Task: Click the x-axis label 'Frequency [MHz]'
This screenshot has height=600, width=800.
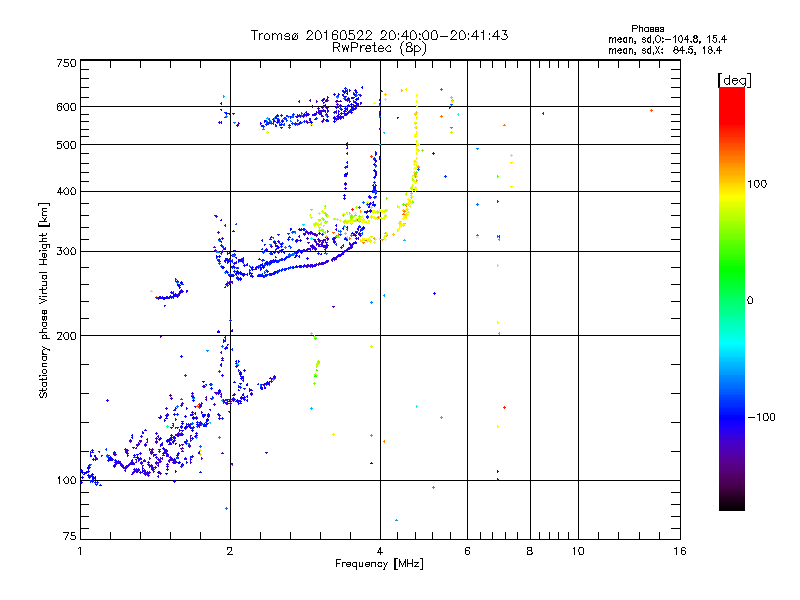Action: point(379,564)
